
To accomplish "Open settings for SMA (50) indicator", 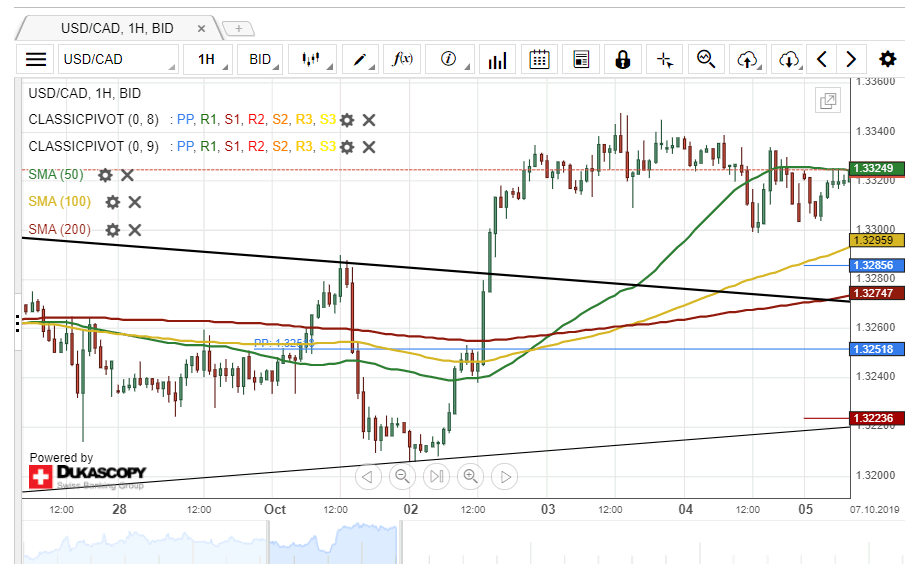I will (x=105, y=175).
